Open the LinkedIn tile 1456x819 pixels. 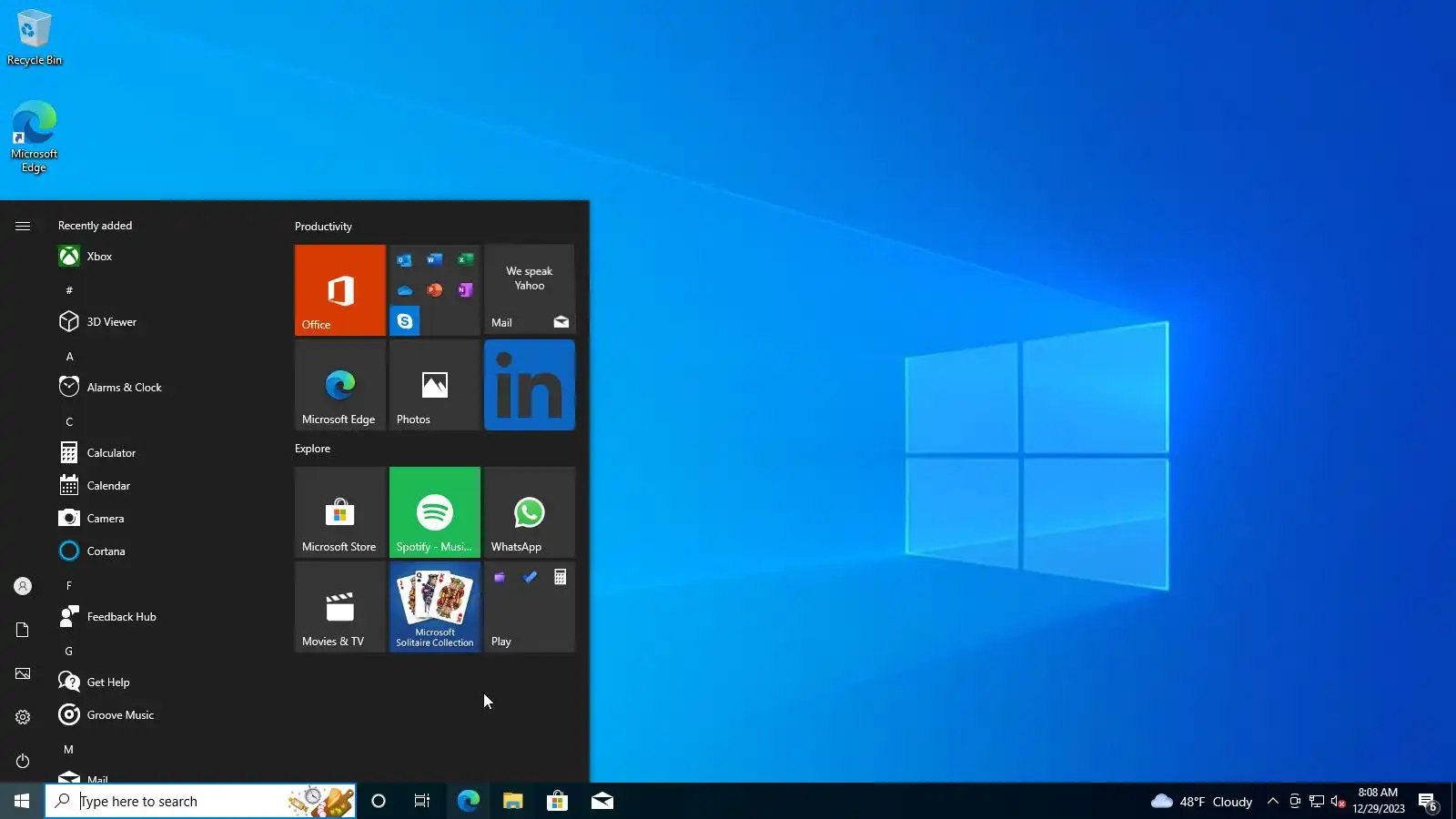530,385
